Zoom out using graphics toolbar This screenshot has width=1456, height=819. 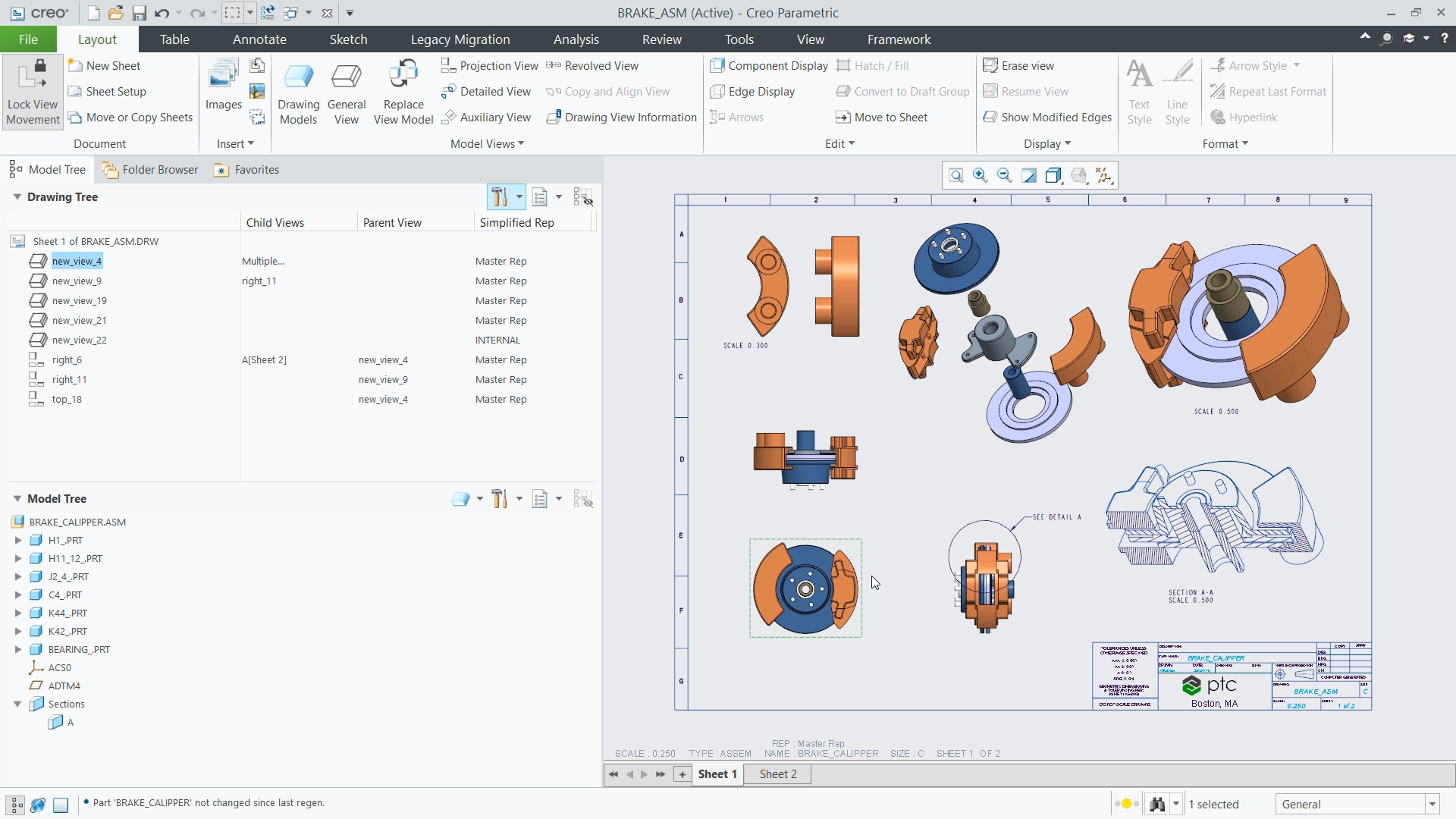coord(1005,176)
